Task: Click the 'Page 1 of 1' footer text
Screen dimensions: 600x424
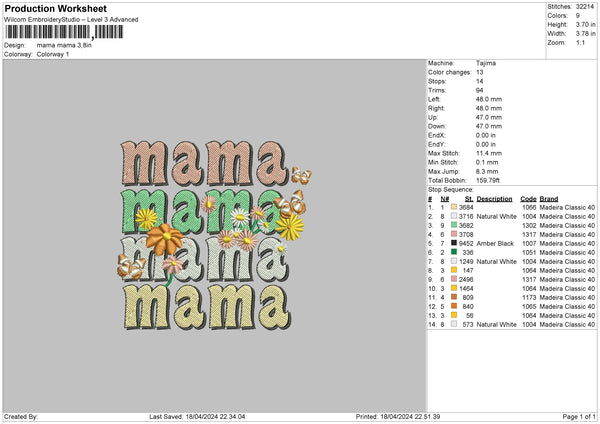Action: (x=579, y=416)
